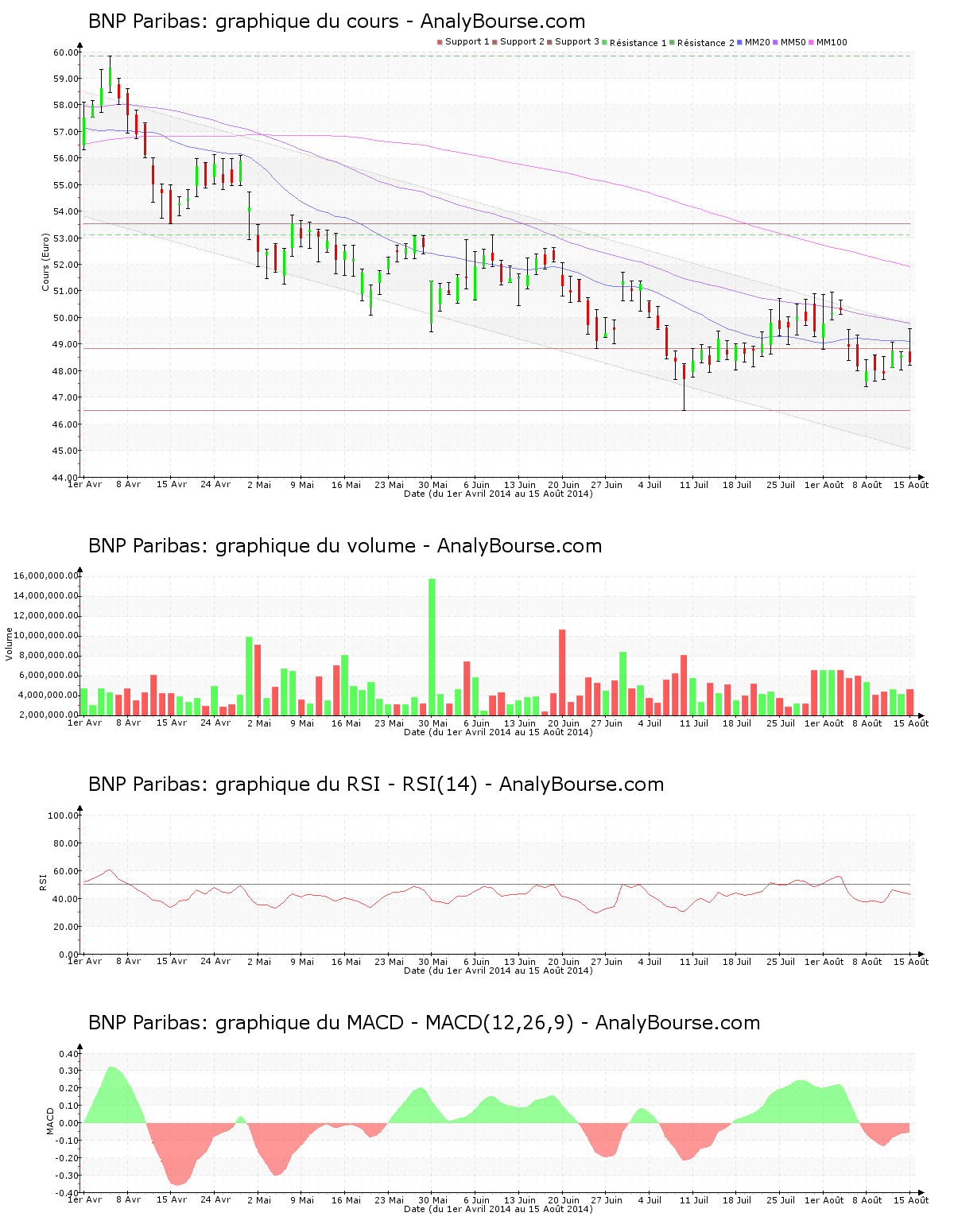Click '1er Avr' date on price chart axis
This screenshot has height=1232, width=954.
click(85, 484)
